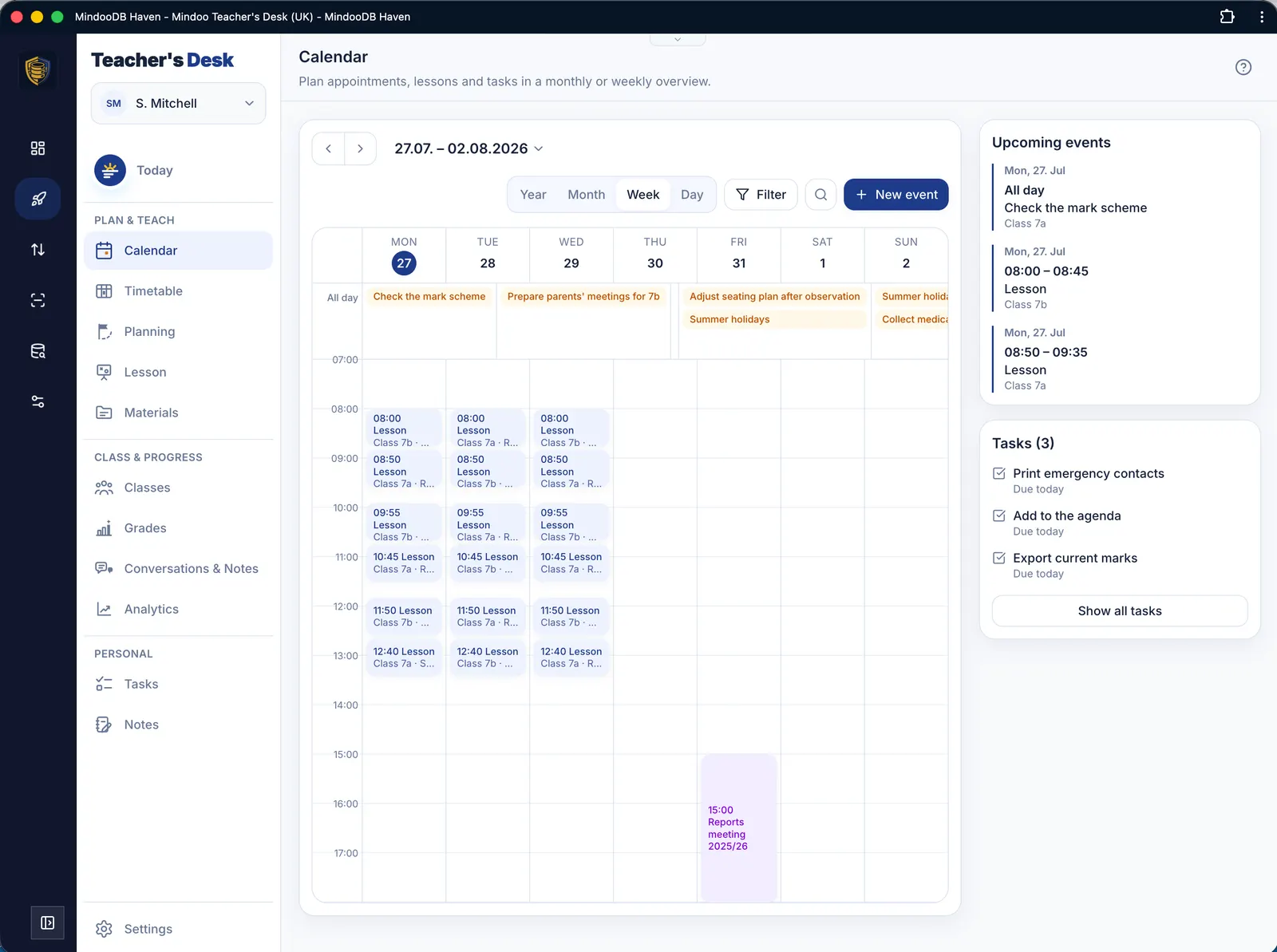Collapse sidebar using bottom-left panel icon
The width and height of the screenshot is (1277, 952).
(48, 922)
